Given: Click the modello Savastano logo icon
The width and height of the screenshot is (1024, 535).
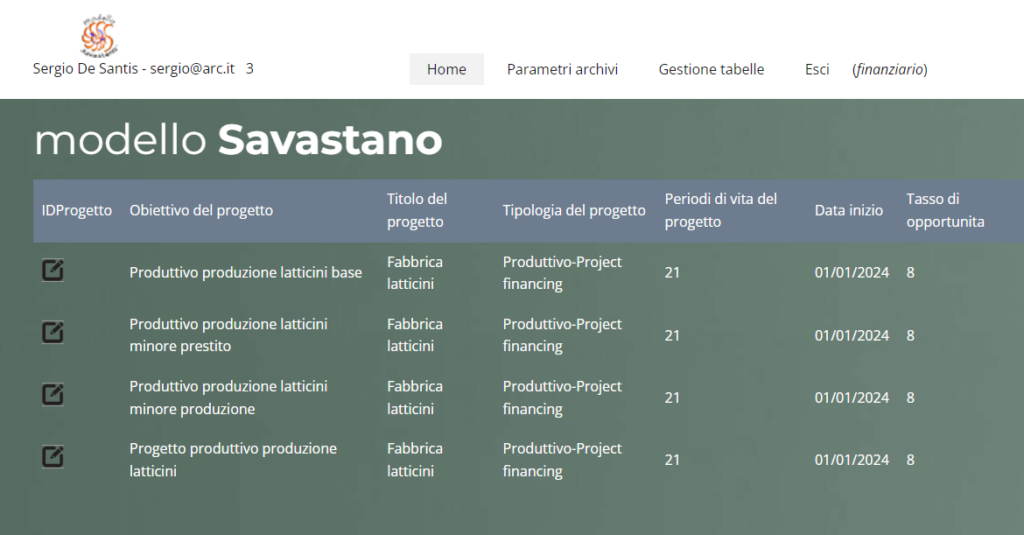Looking at the screenshot, I should pyautogui.click(x=99, y=35).
